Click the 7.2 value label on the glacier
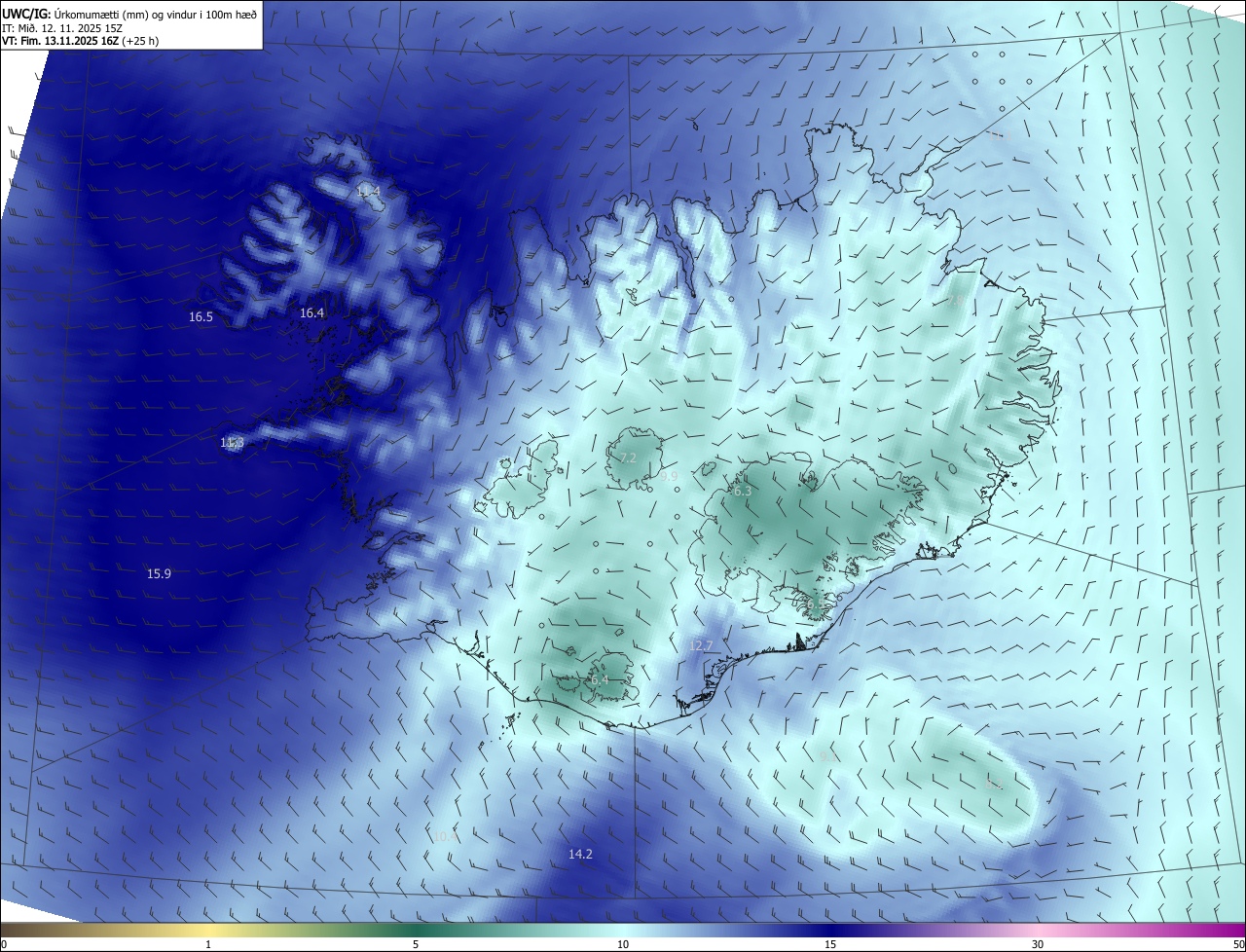Viewport: 1246px width, 952px height. [628, 458]
